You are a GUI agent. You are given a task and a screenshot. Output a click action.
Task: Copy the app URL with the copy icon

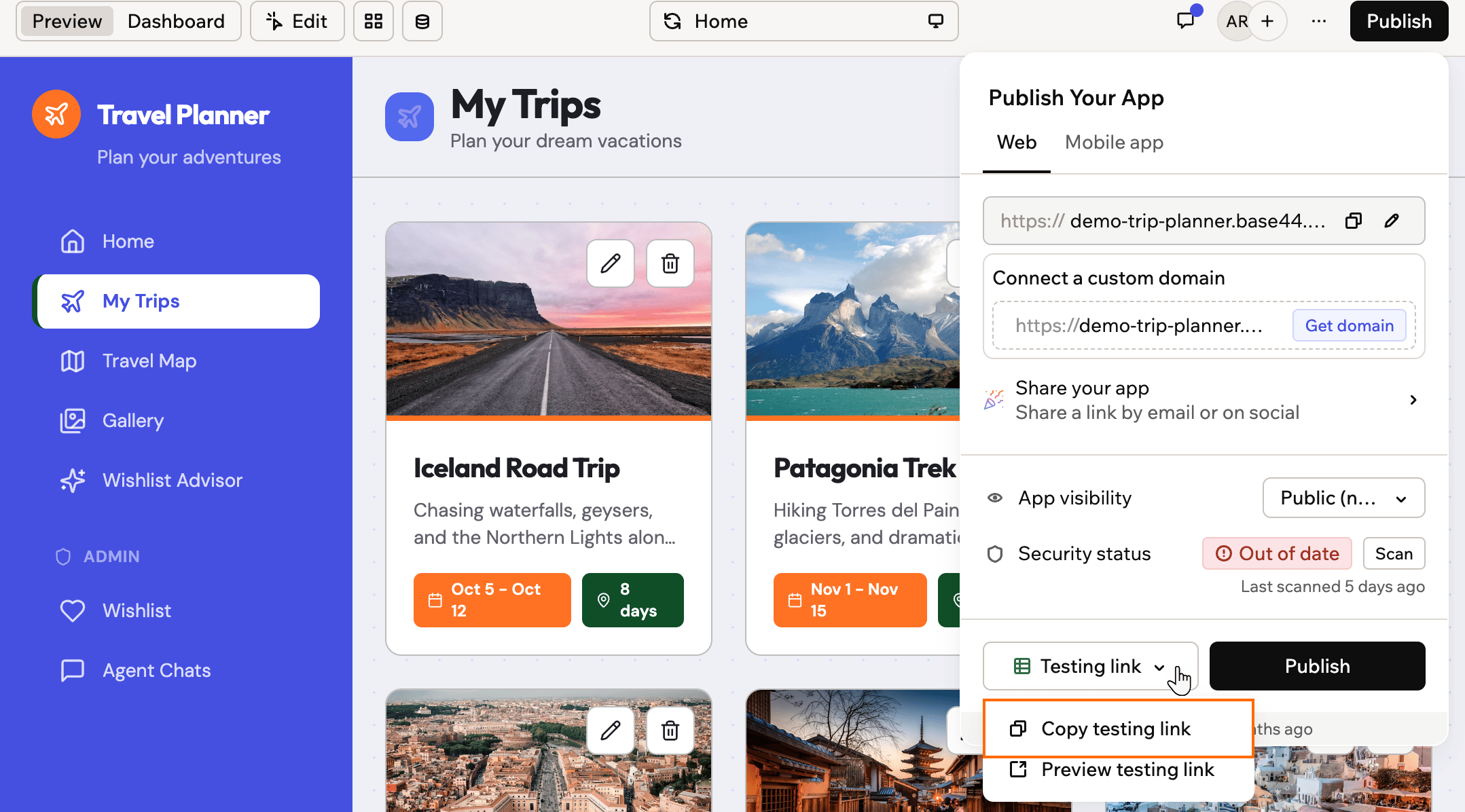tap(1354, 221)
